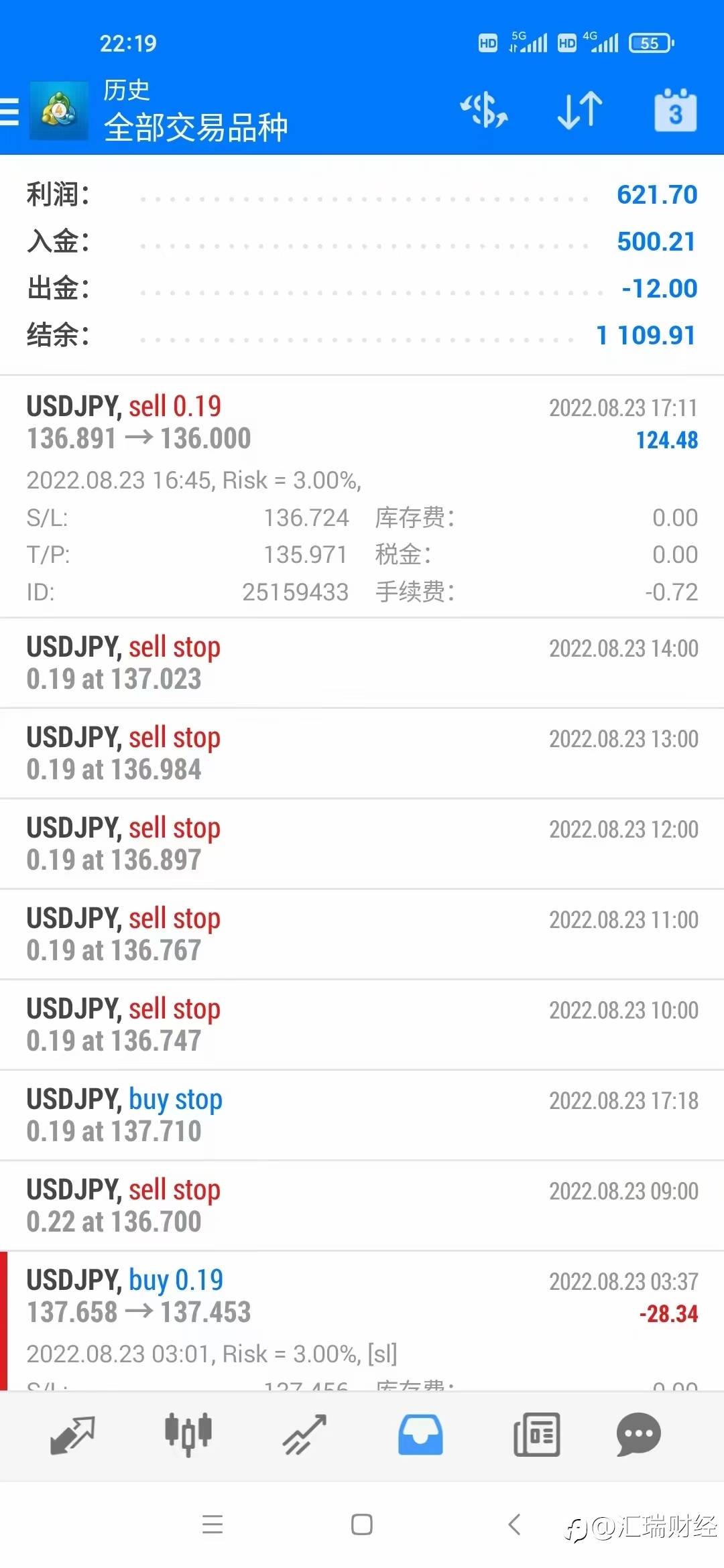Screen dimensions: 724x1568
Task: Tap the USDJPY buy 0.19 losing trade
Action: tap(362, 1297)
